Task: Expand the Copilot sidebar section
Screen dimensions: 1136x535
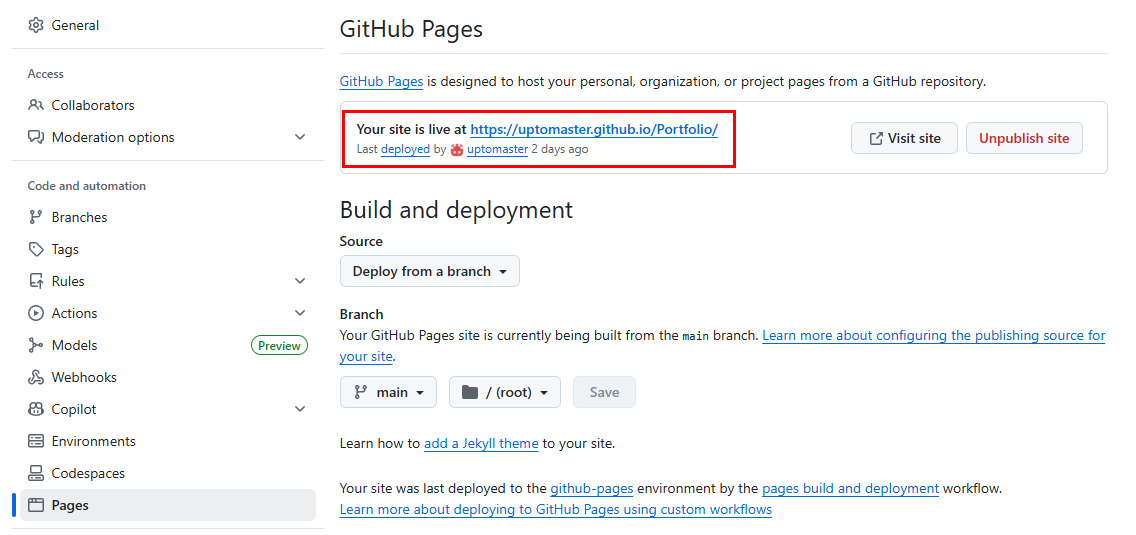Action: pos(300,409)
